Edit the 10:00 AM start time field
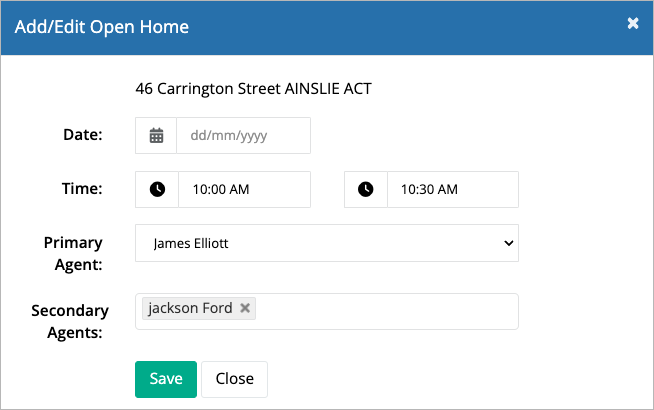The image size is (654, 410). [244, 189]
